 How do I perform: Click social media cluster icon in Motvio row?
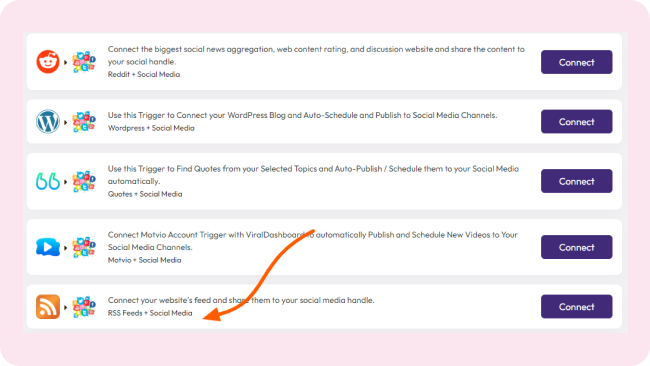pyautogui.click(x=84, y=247)
